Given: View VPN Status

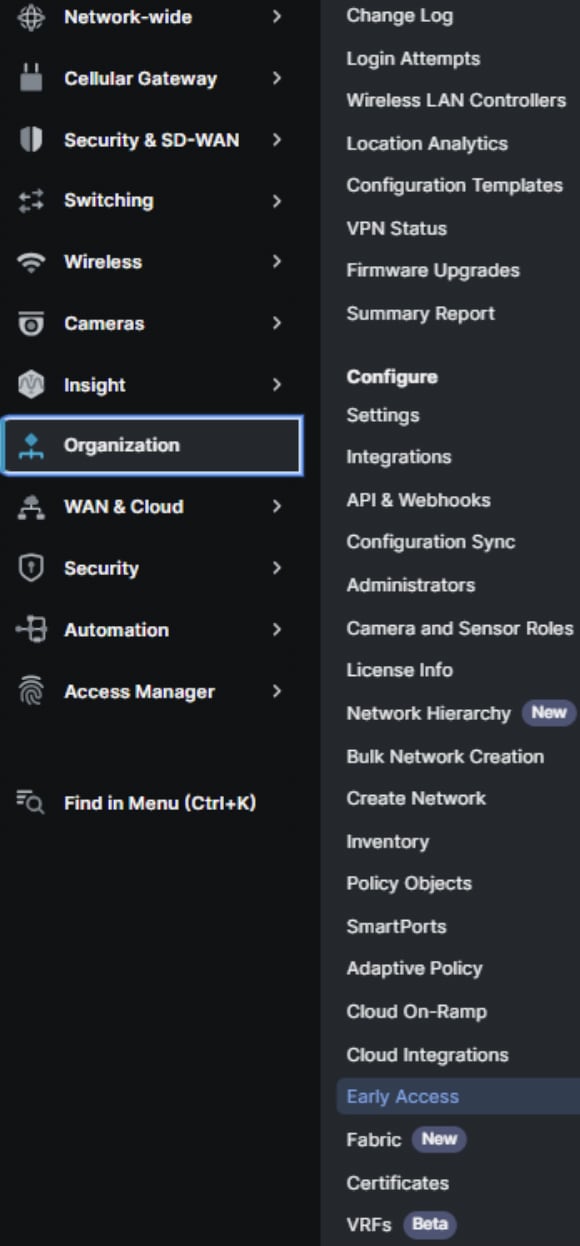Looking at the screenshot, I should click(x=396, y=229).
